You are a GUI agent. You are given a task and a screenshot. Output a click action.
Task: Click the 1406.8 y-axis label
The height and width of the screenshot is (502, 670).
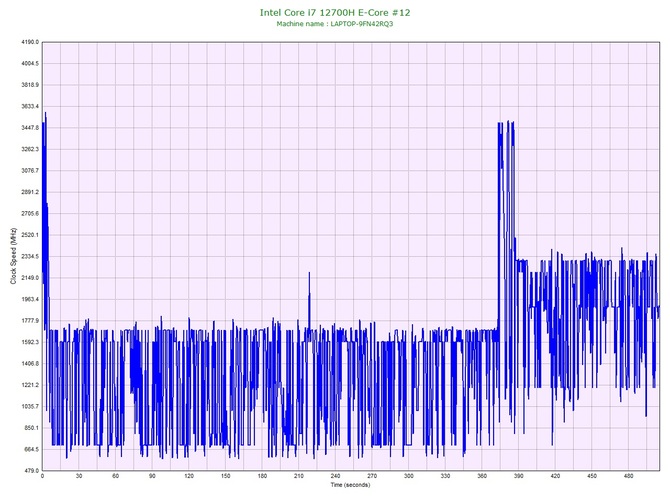30,364
